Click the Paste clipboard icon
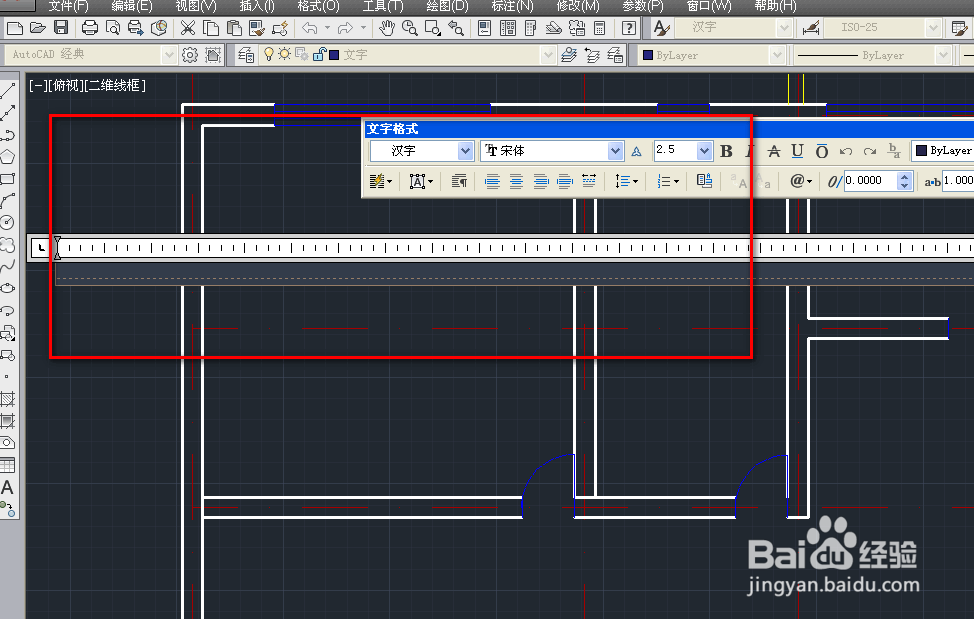974x619 pixels. point(234,28)
